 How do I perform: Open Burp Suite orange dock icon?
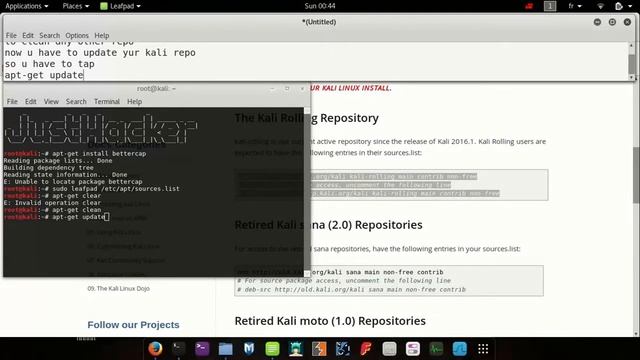click(x=319, y=349)
